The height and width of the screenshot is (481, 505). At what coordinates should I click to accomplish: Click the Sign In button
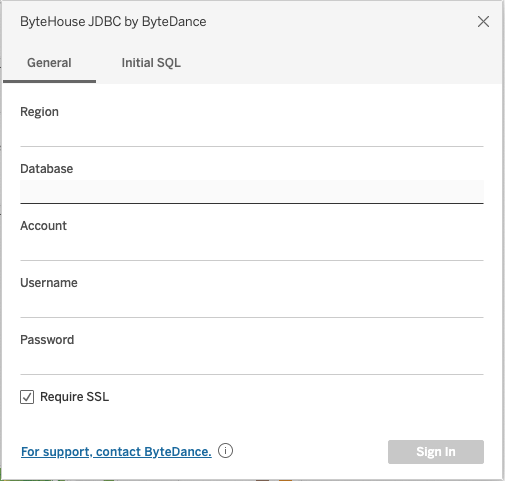pyautogui.click(x=436, y=452)
